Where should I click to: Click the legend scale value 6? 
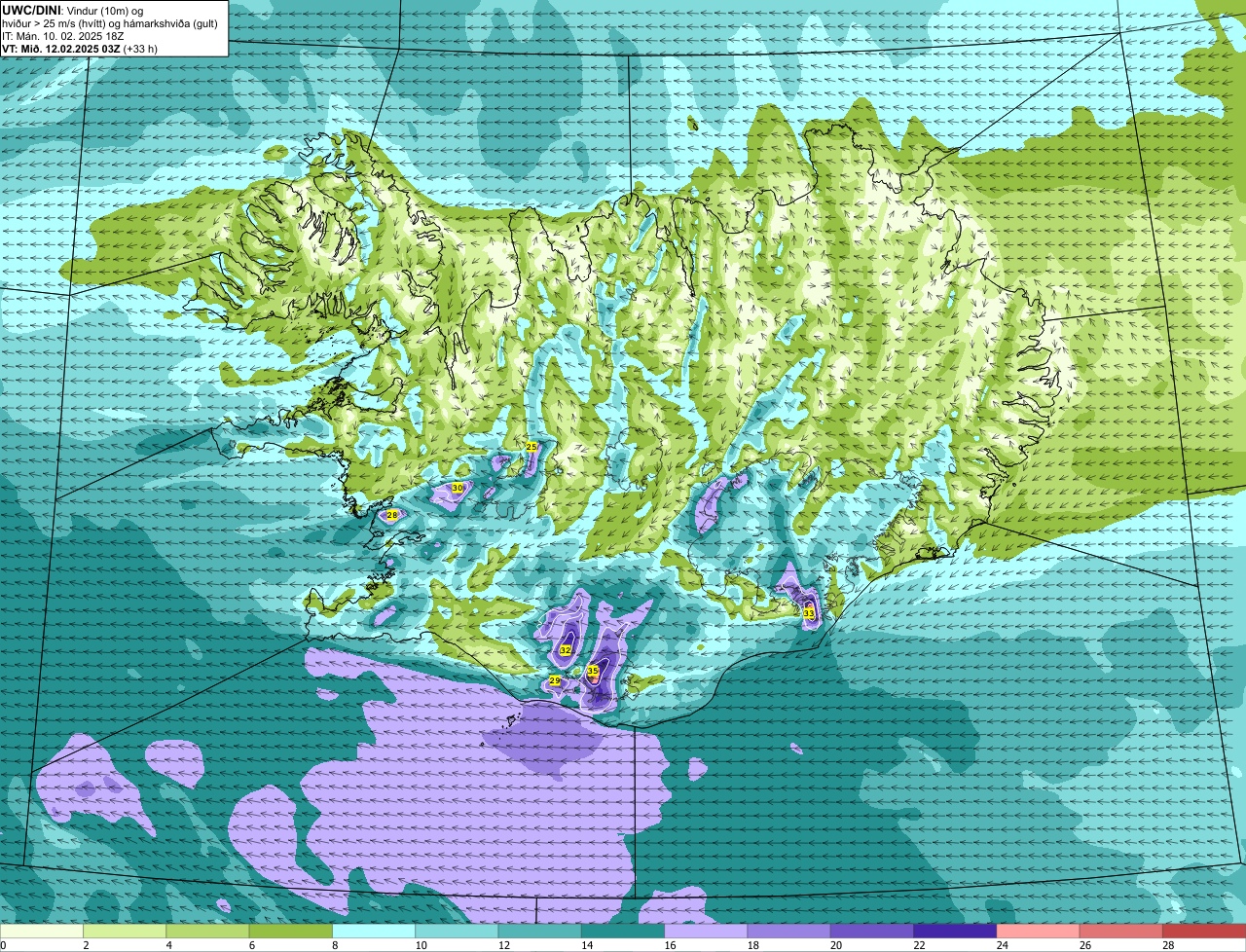251,945
